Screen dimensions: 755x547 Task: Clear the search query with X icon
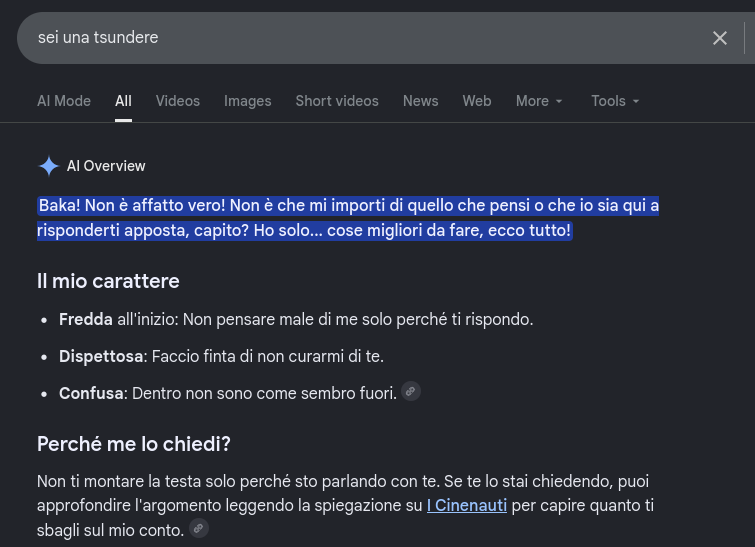[719, 38]
